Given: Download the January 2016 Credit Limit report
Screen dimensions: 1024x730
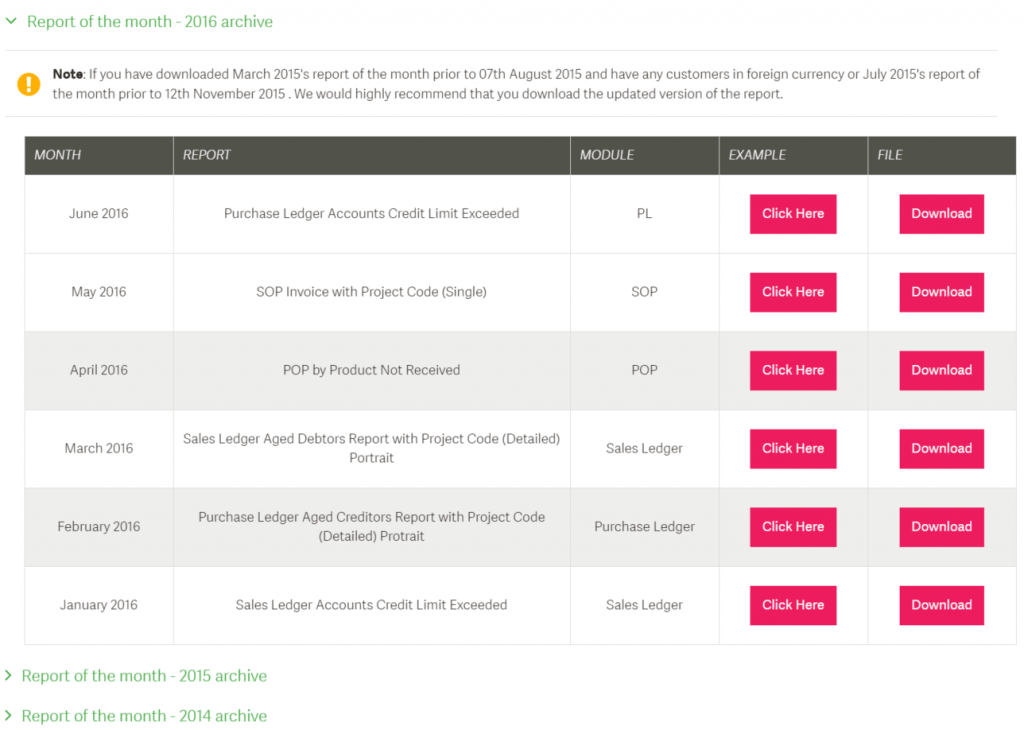Looking at the screenshot, I should coord(941,605).
